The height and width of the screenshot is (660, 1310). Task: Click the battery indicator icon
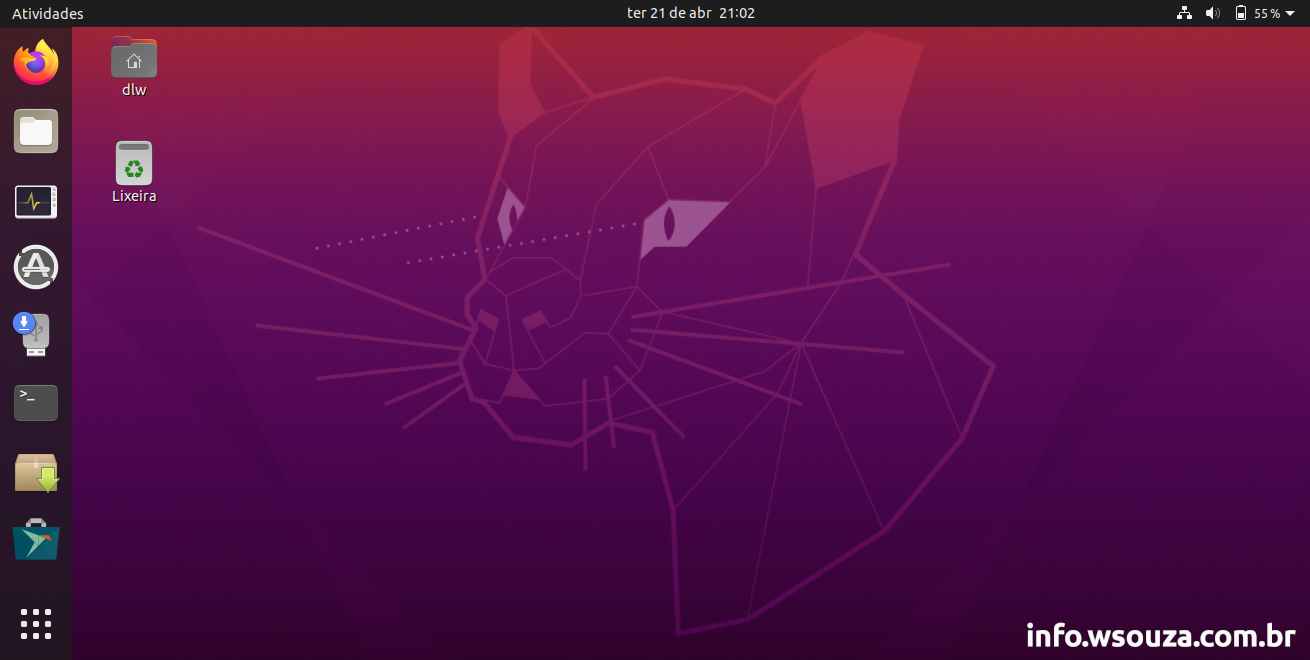[x=1241, y=13]
